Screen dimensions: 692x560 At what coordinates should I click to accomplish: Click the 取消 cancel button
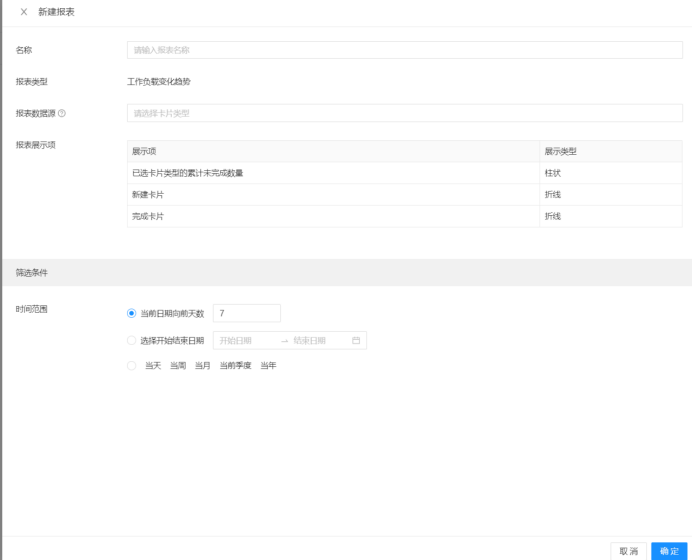tap(629, 551)
